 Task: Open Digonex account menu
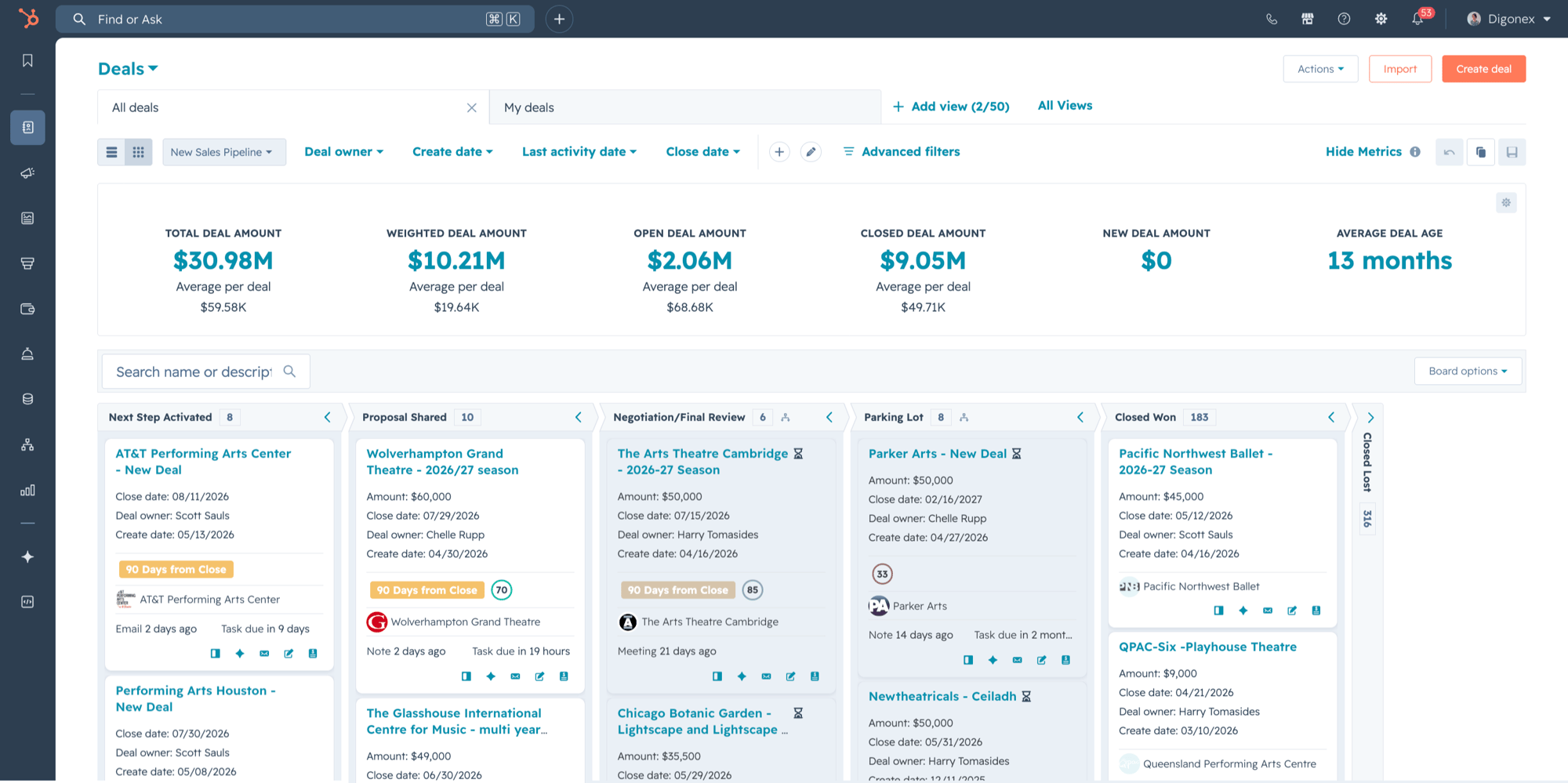tap(1508, 19)
